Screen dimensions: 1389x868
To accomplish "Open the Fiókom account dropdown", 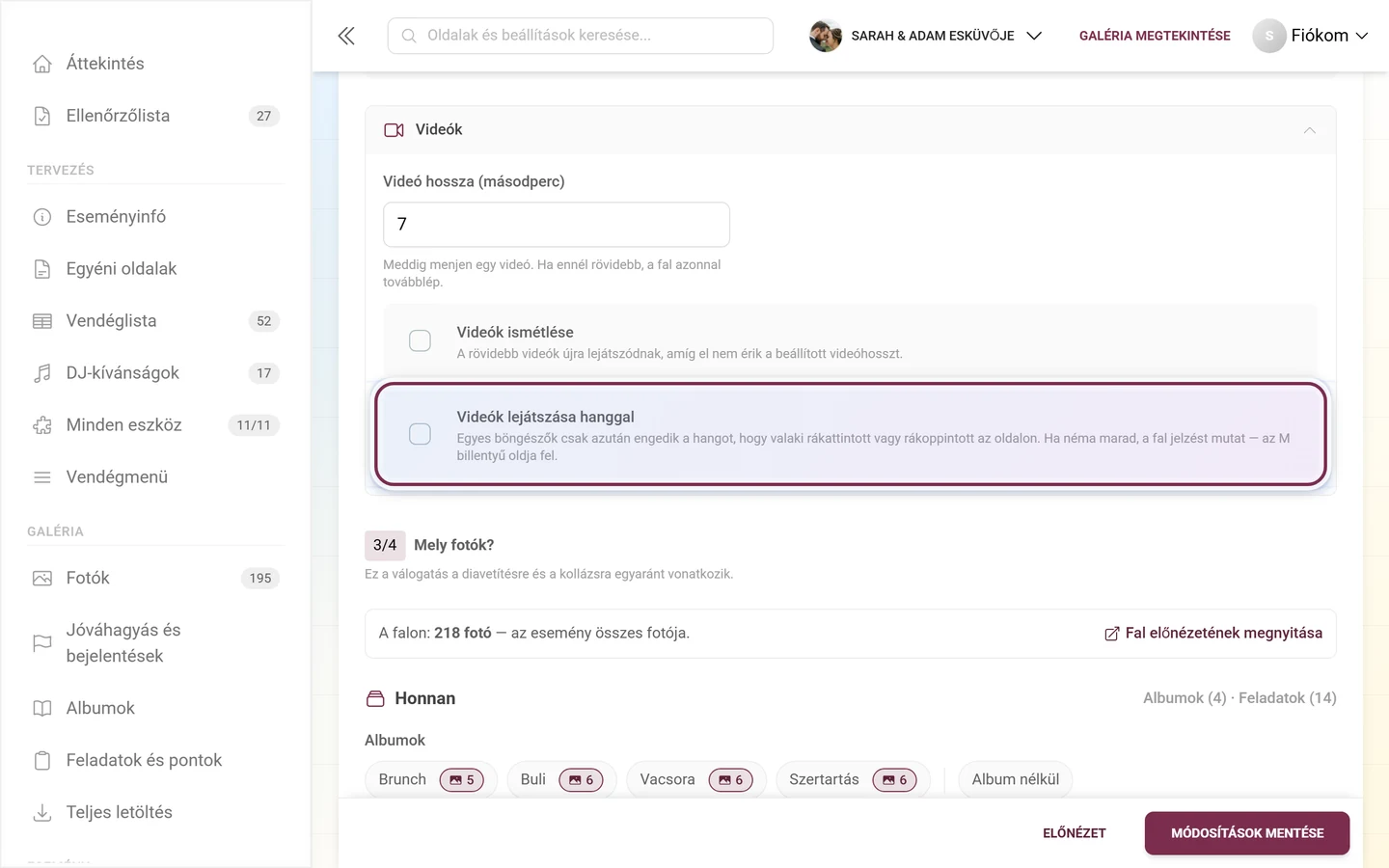I will (x=1311, y=36).
